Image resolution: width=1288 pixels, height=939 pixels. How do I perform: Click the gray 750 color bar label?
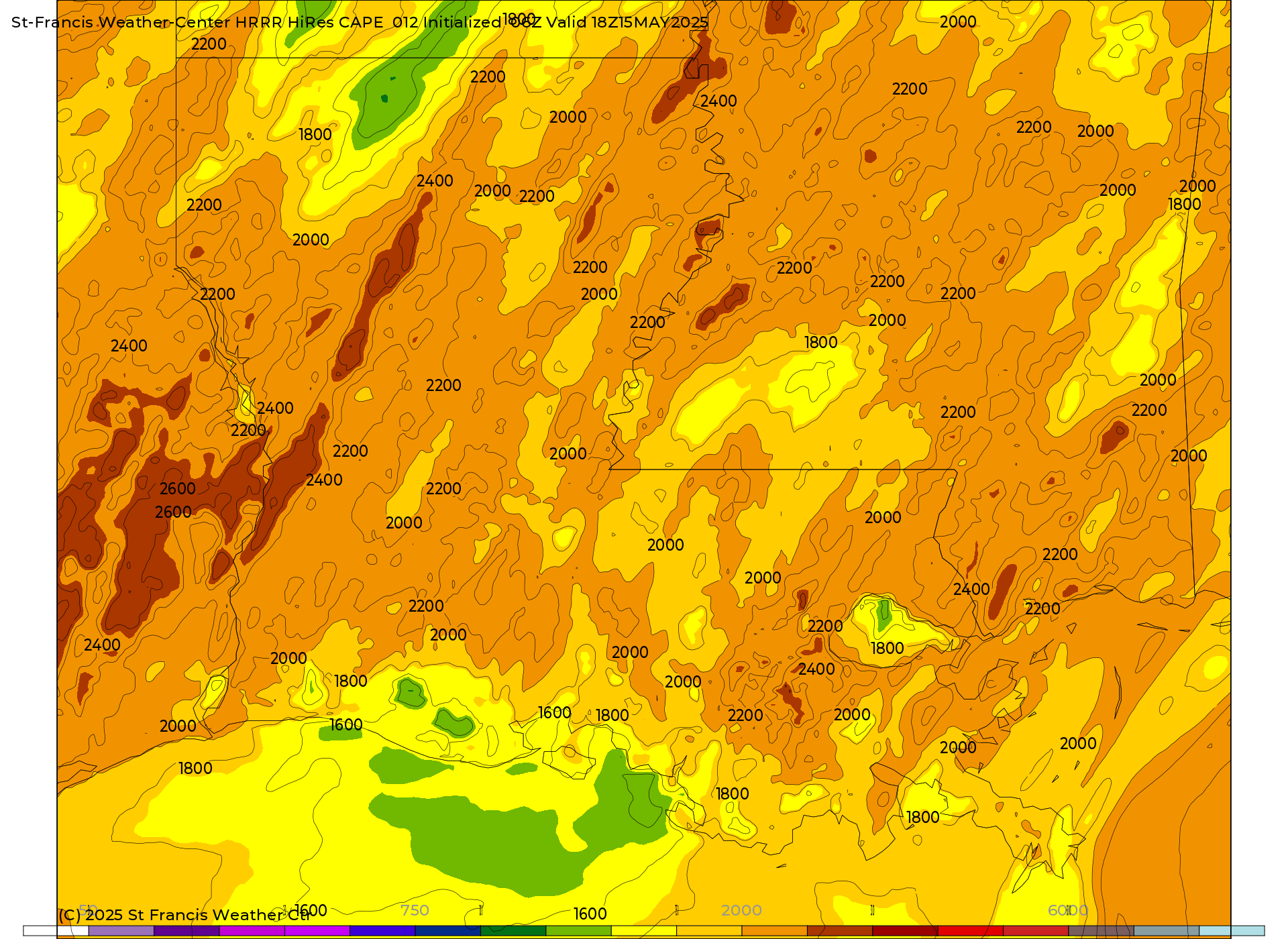coord(415,910)
